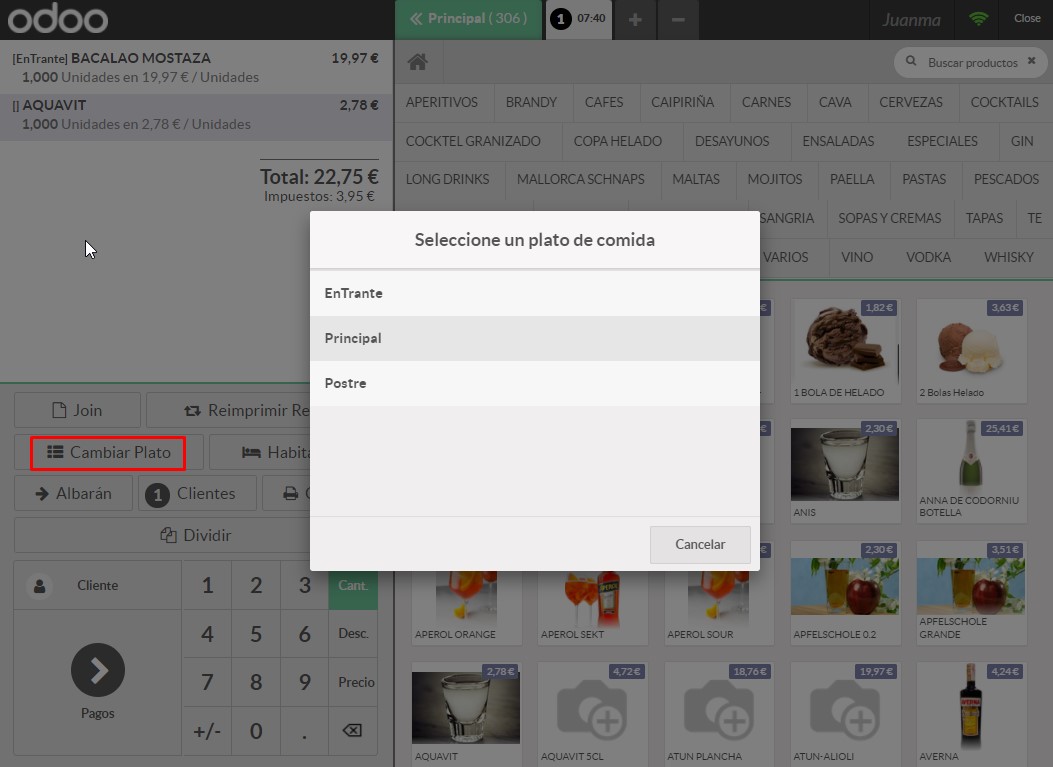The width and height of the screenshot is (1053, 767).
Task: Clear the product search with X icon
Action: 1032,61
